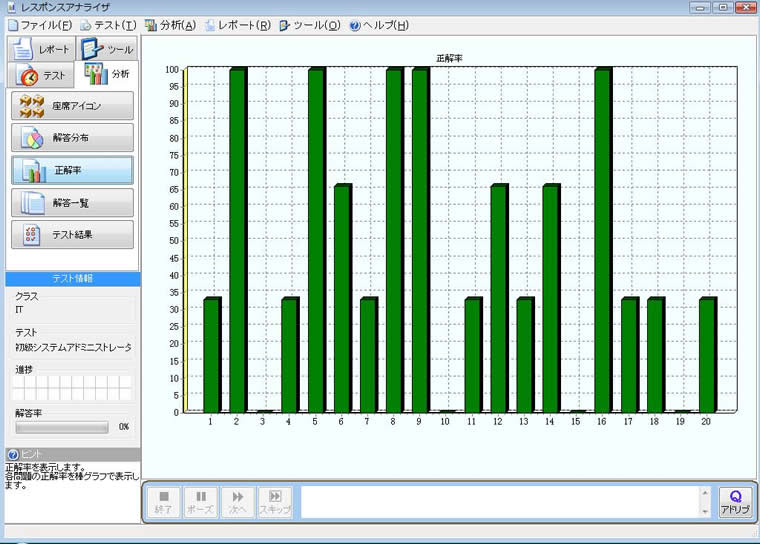Viewport: 760px width, 544px height.
Task: Click the アドリブ Q button
Action: (x=735, y=502)
